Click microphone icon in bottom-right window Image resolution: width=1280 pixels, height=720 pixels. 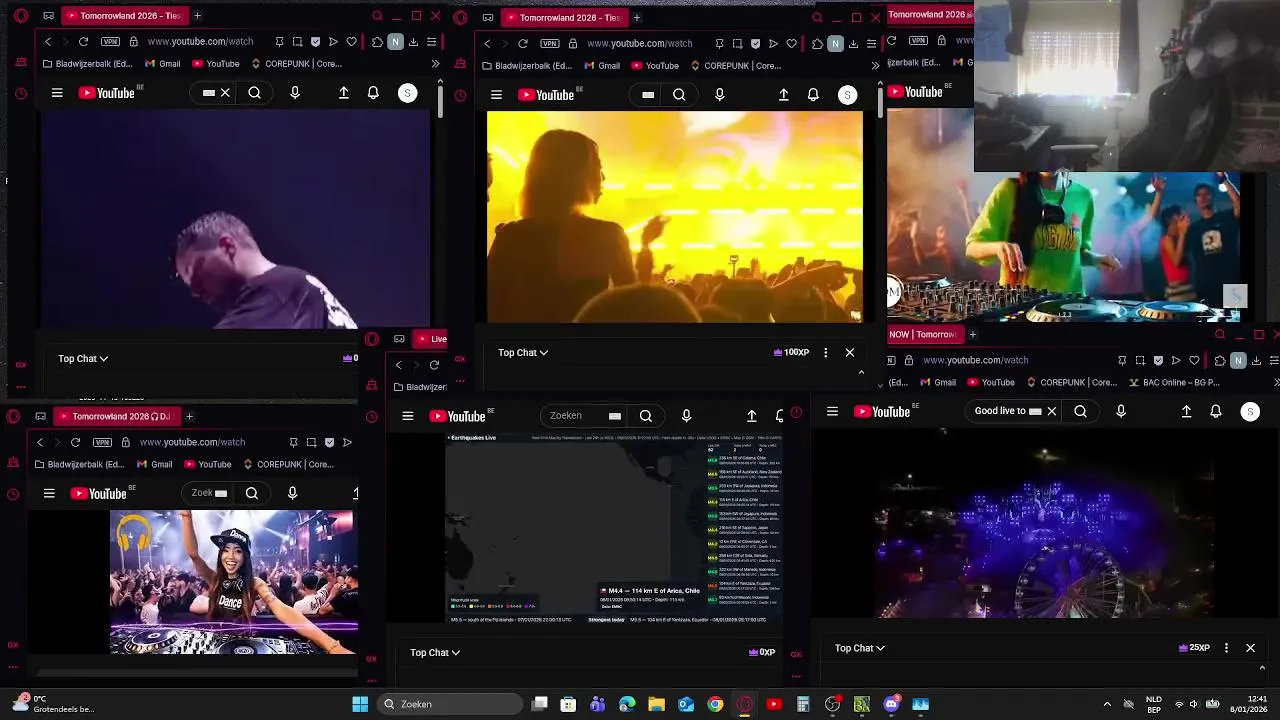point(1121,411)
